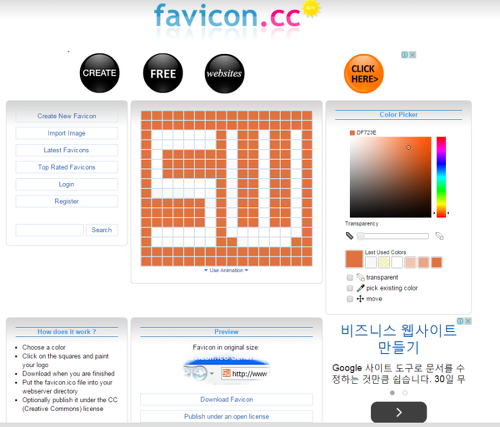Select the large current orange swatch
Image resolution: width=500 pixels, height=427 pixels.
[354, 259]
